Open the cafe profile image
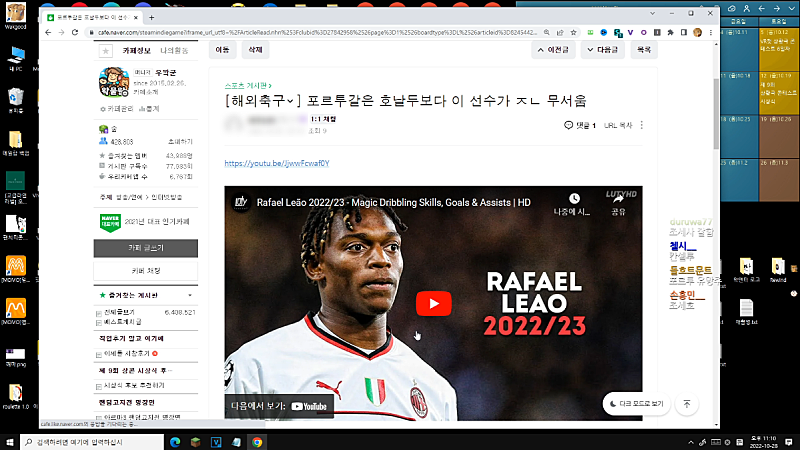This screenshot has height=450, width=800. point(114,82)
